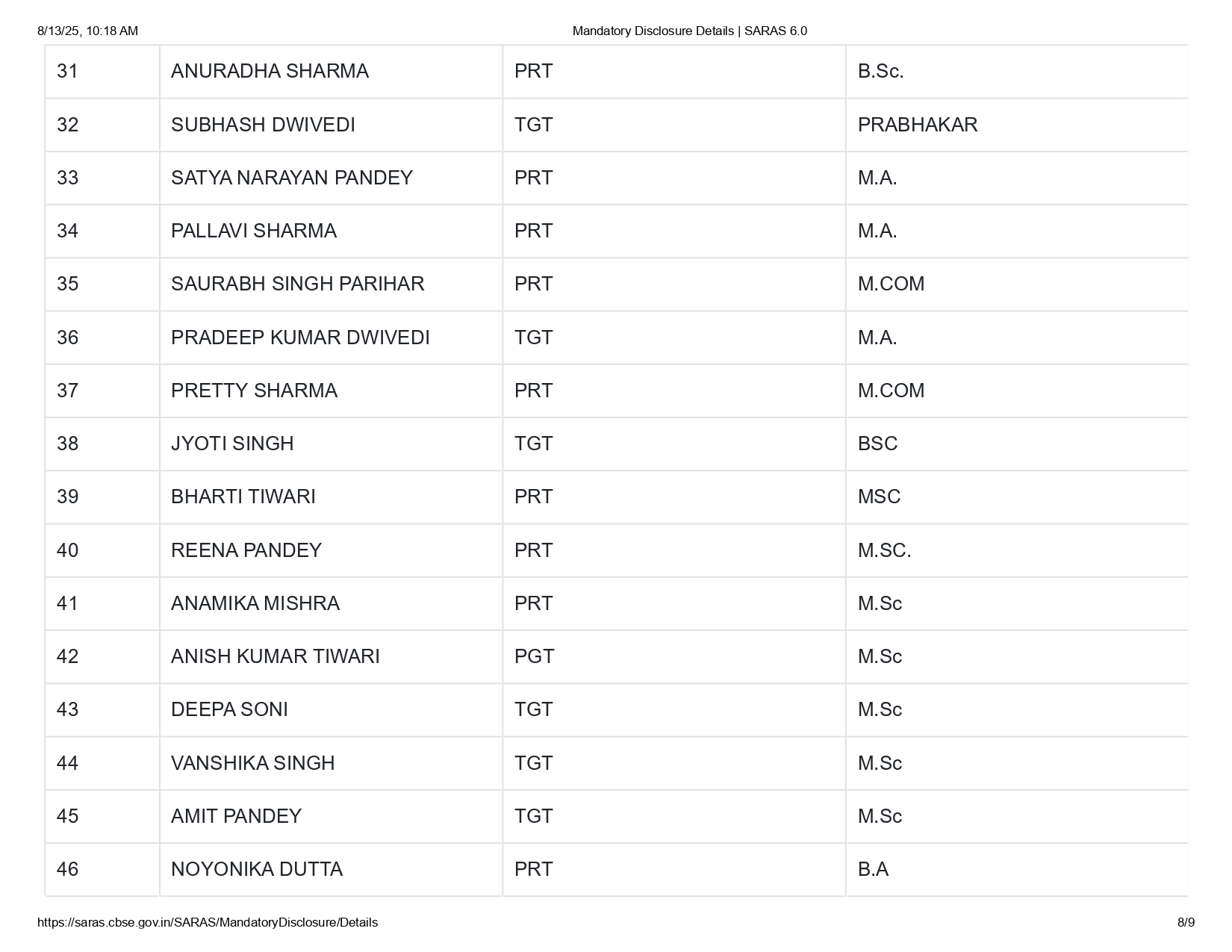Select NOYONIKA DUTTA in row 46
1232x952 pixels.
257,869
